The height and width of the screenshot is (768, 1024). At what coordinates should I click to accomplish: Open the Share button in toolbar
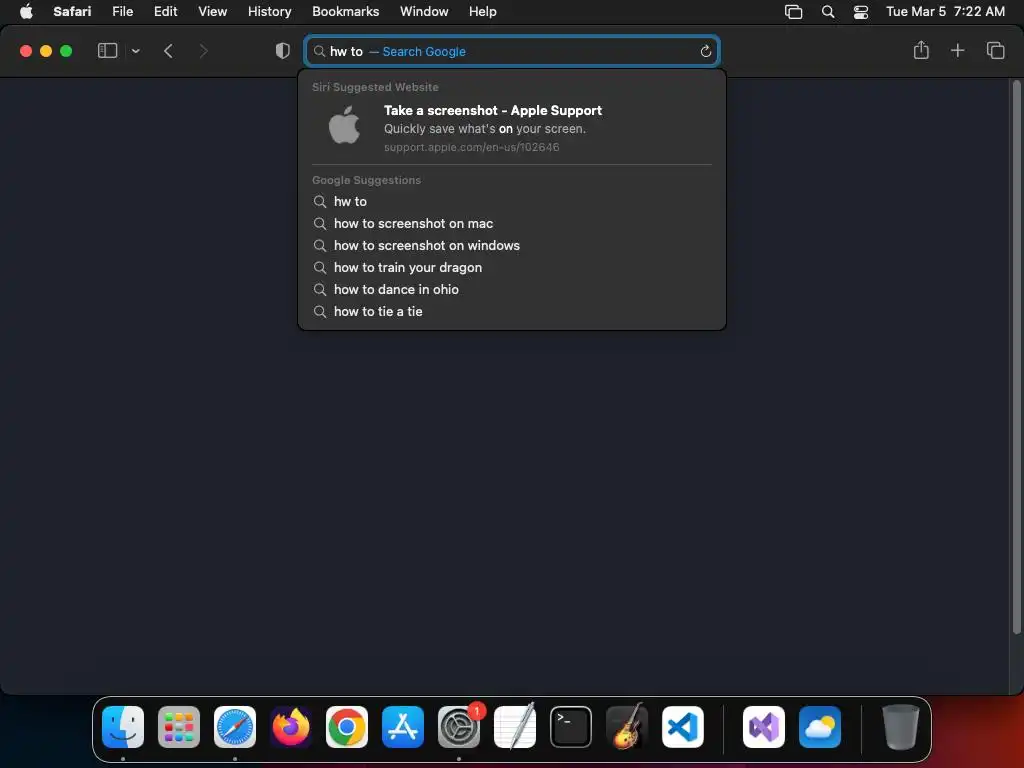coord(921,50)
